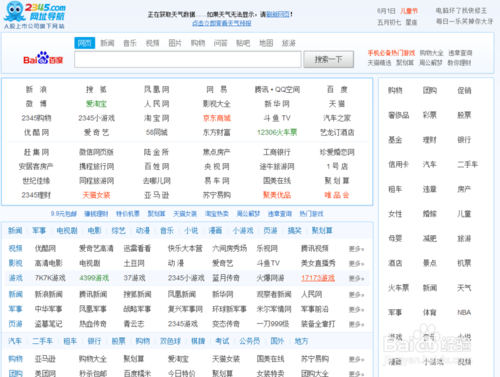Click the 彩票 sidebar category
500x377 pixels.
click(x=430, y=115)
